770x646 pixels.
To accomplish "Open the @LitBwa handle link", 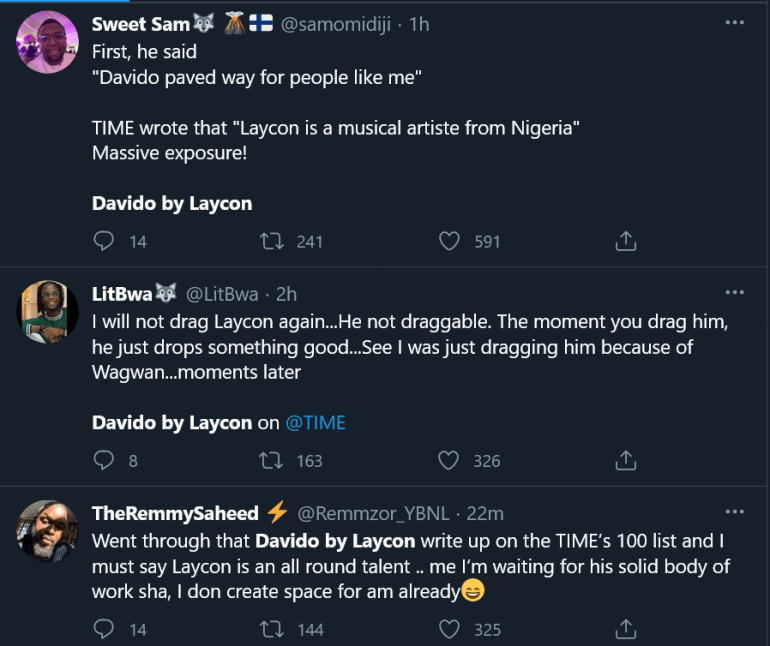I will click(222, 293).
